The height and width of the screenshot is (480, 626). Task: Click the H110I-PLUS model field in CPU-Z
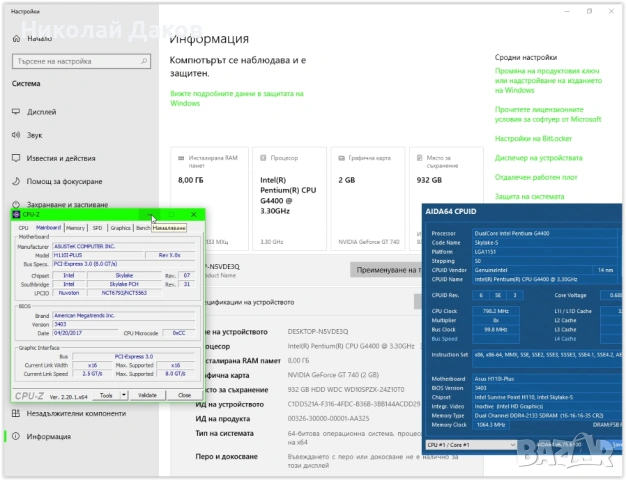pyautogui.click(x=98, y=255)
